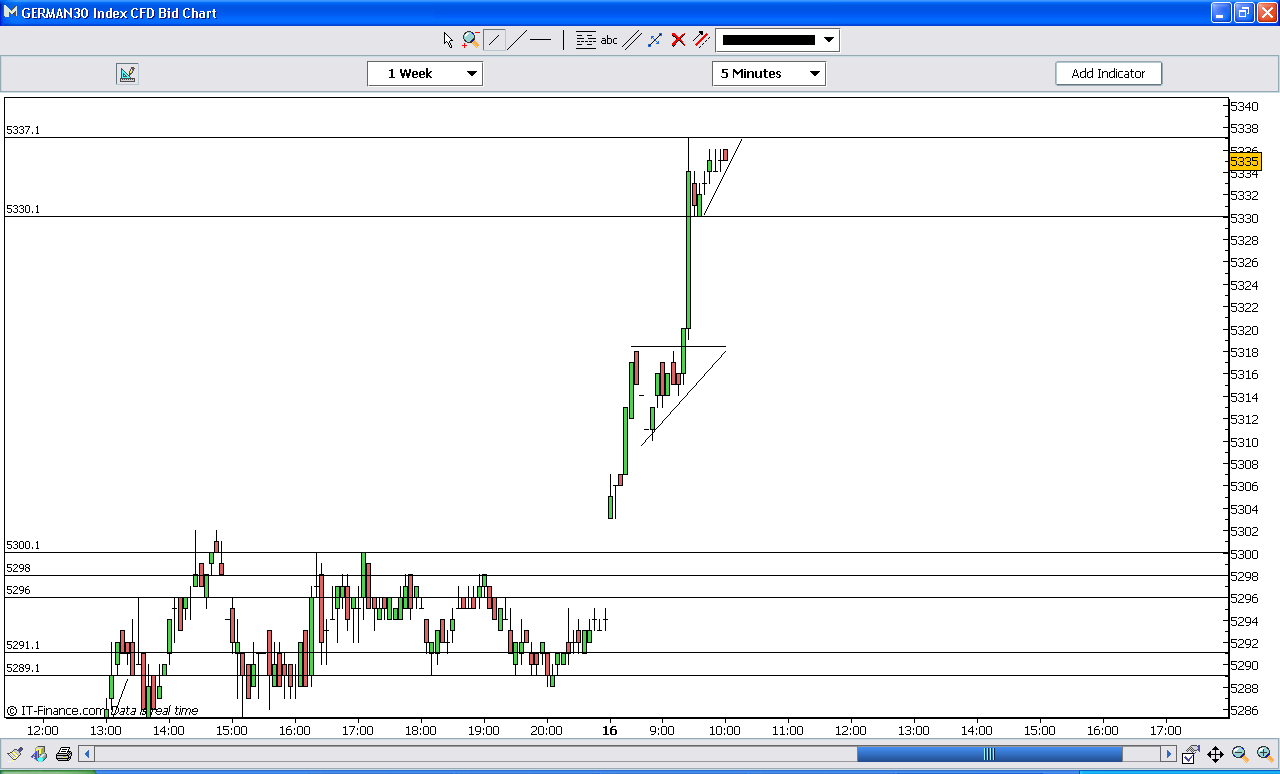Open the line color dropdown

pyautogui.click(x=829, y=40)
